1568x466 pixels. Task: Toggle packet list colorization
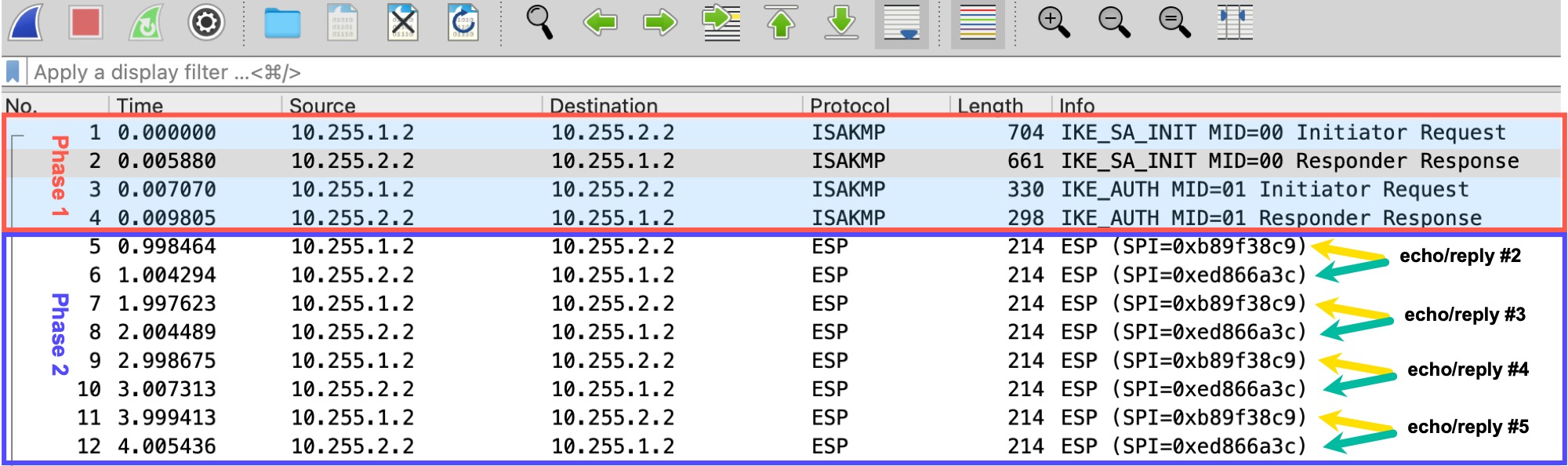[x=978, y=23]
